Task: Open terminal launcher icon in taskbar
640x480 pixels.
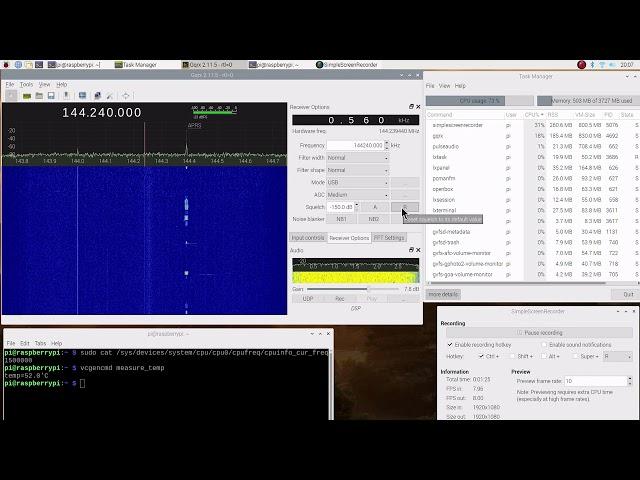Action: pos(39,64)
